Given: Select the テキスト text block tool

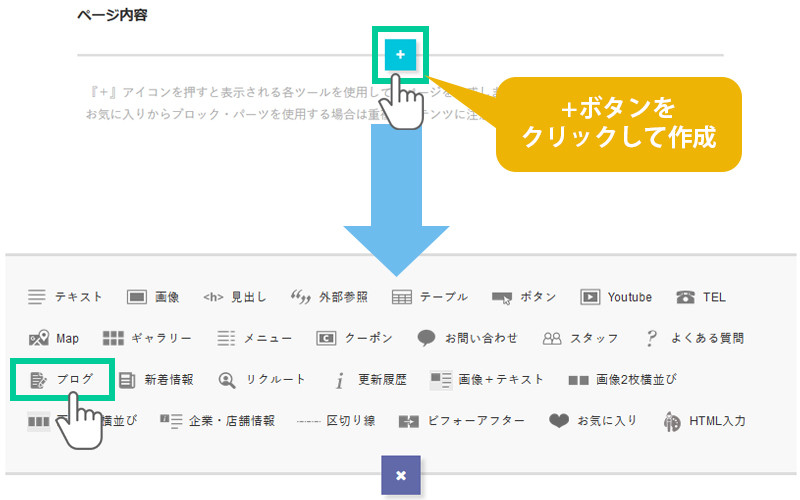Looking at the screenshot, I should coord(66,297).
